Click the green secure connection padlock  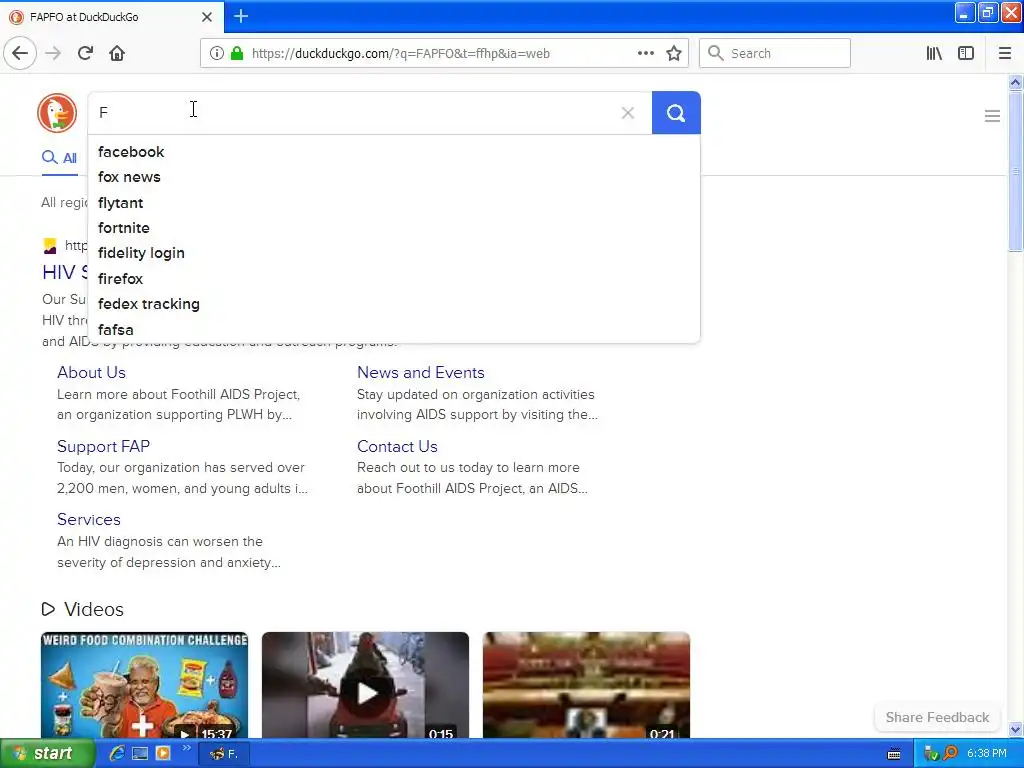236,54
